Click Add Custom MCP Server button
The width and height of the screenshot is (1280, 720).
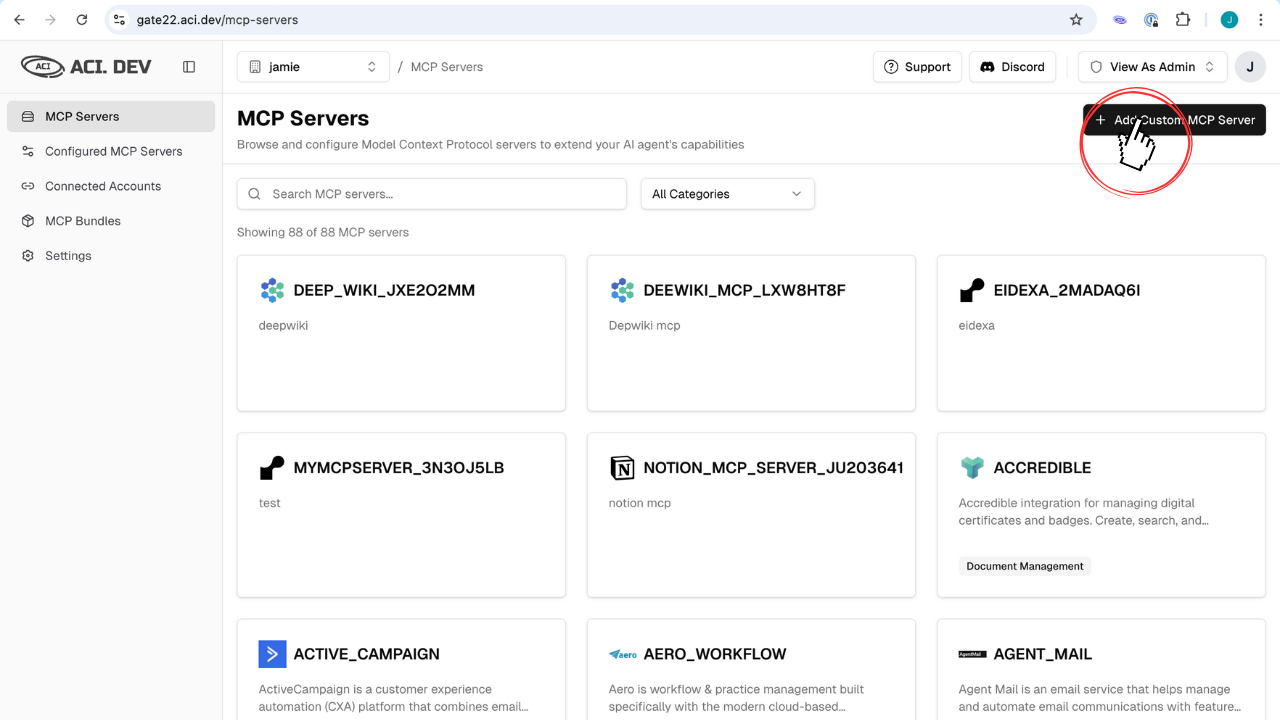[1174, 120]
